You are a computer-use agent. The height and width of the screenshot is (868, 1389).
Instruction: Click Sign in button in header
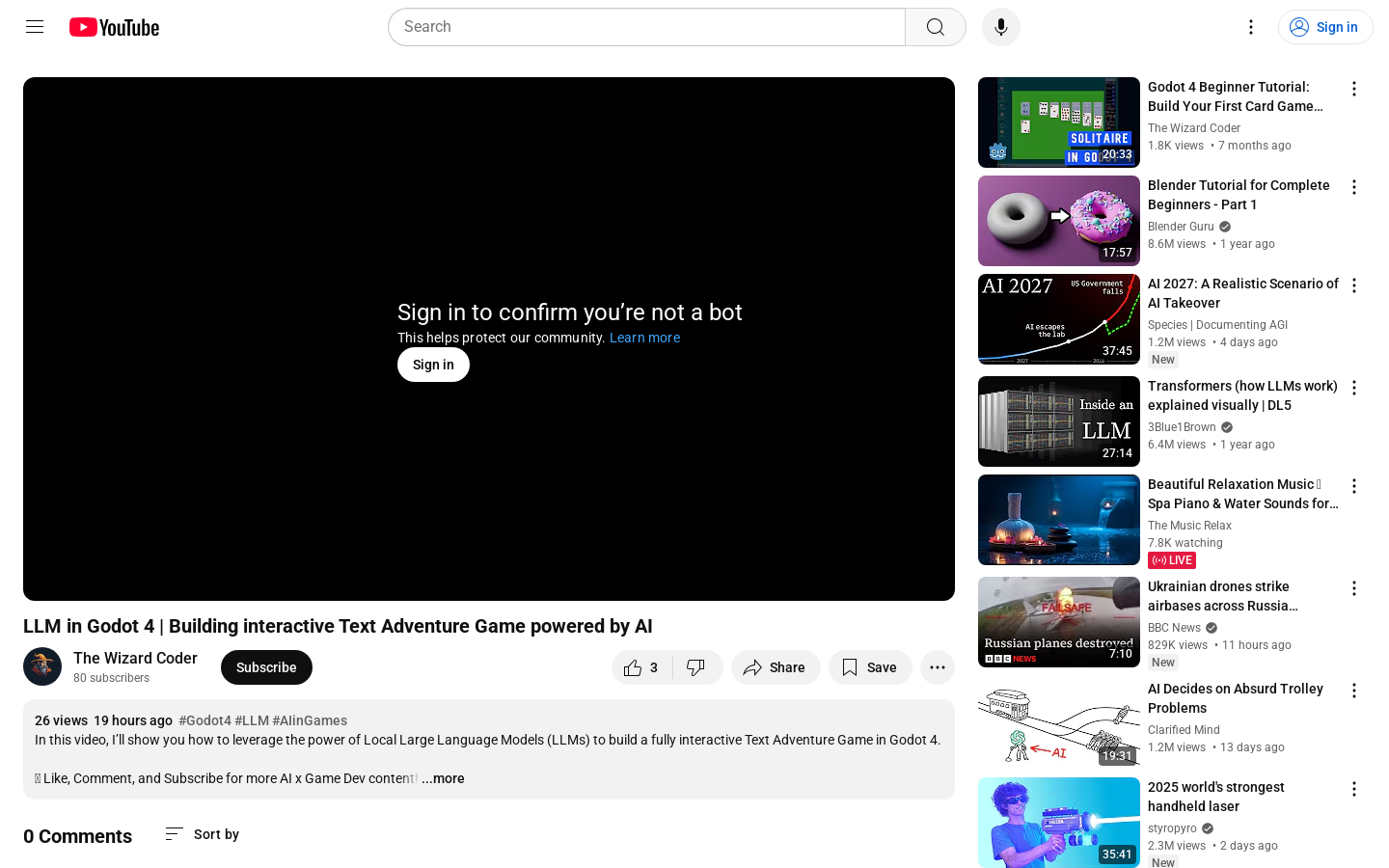[x=1325, y=27]
